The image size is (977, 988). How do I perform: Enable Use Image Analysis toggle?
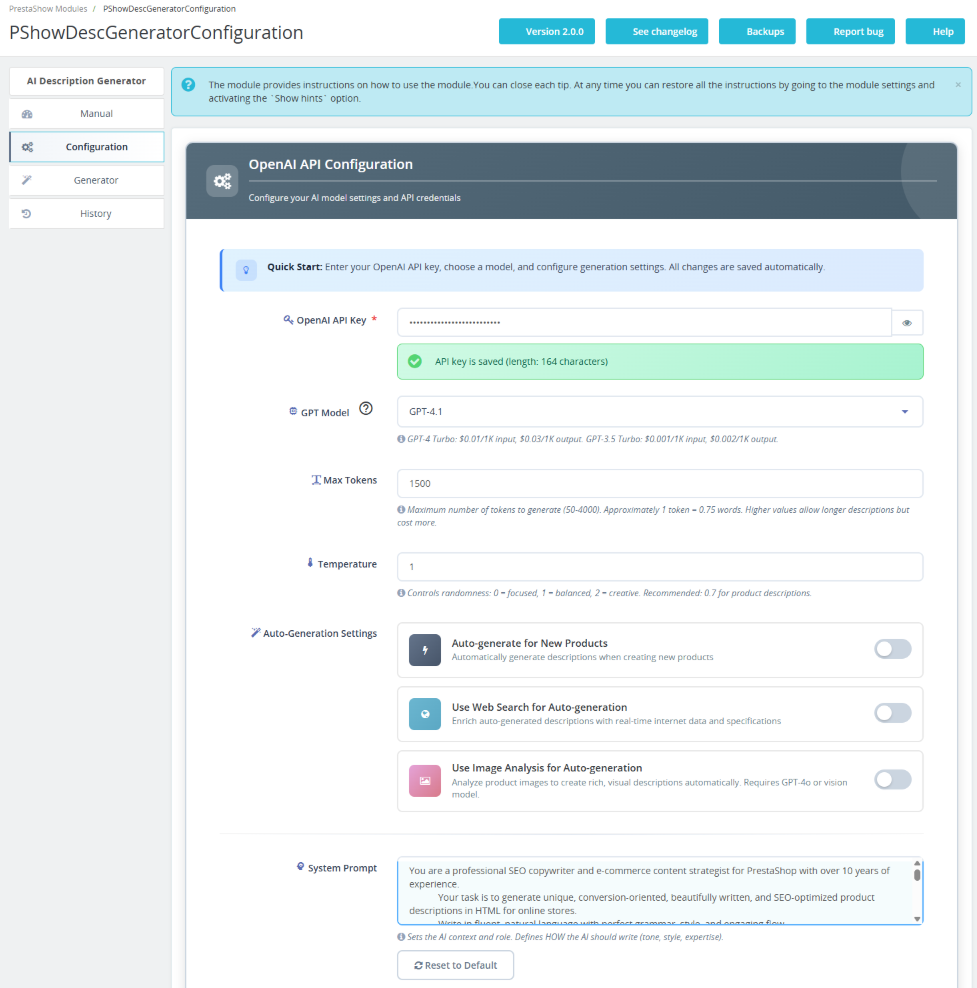click(x=892, y=779)
